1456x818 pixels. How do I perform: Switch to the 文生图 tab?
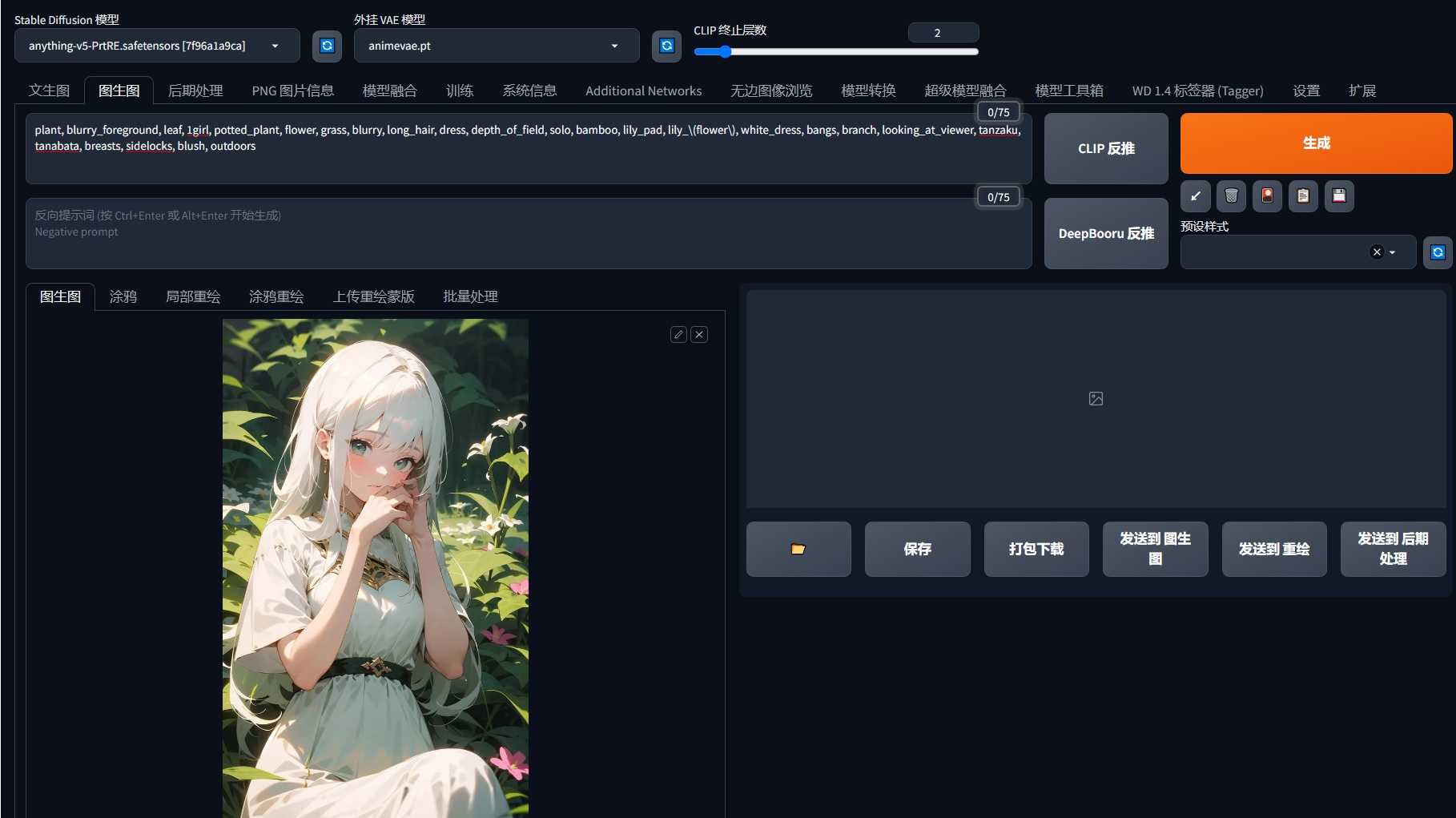click(49, 91)
